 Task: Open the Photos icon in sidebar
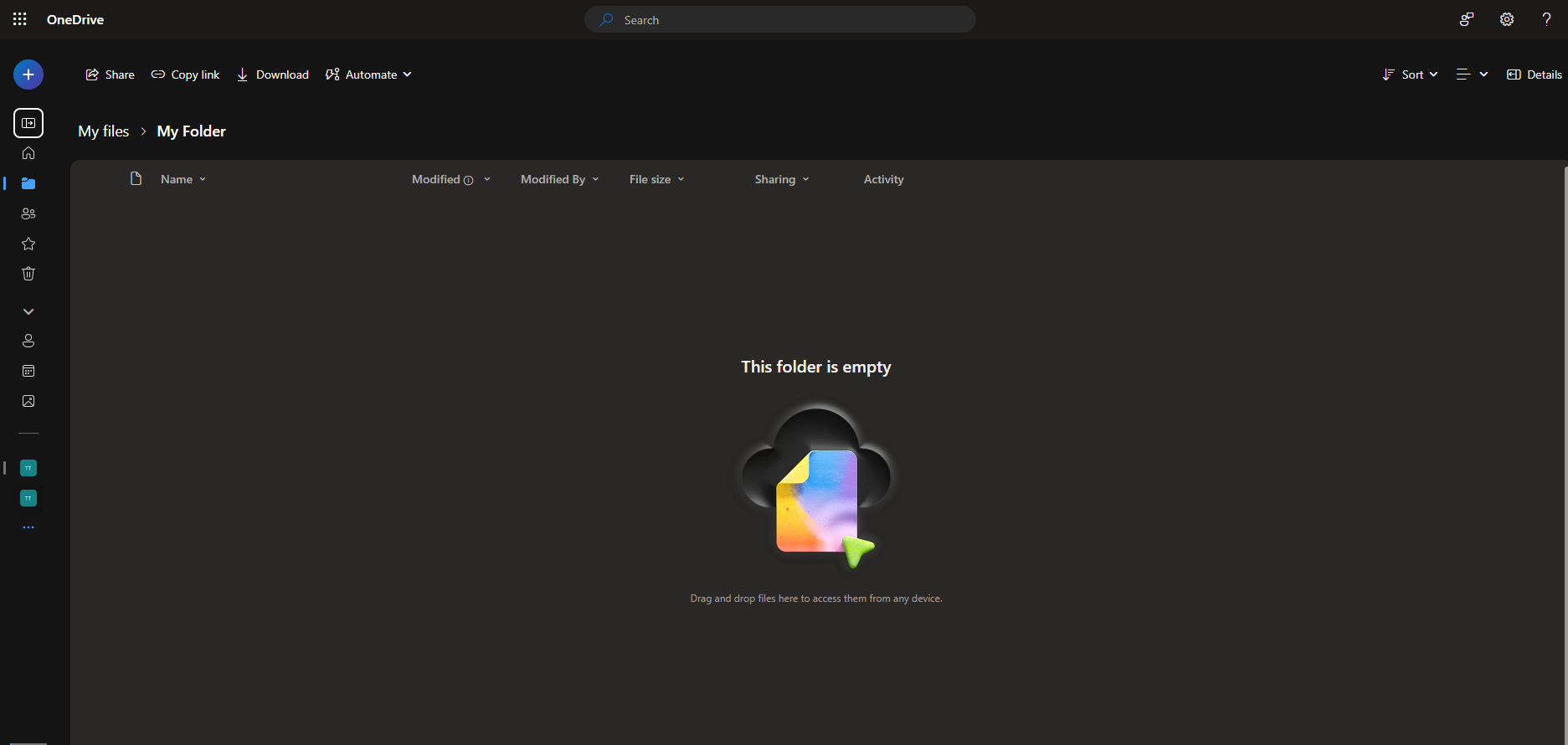coord(28,401)
